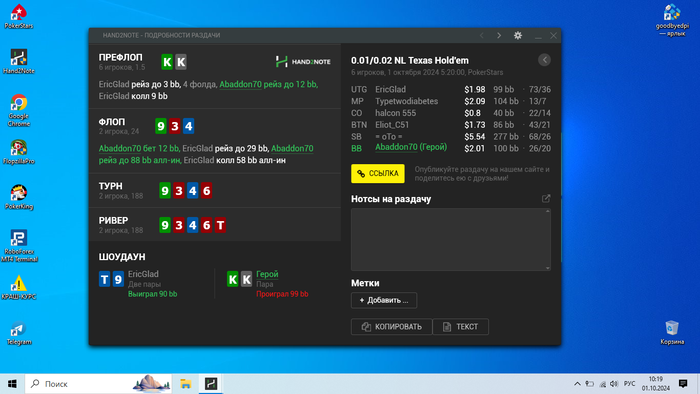Open goodbyedpi desktop shortcut
Viewport: 700px width, 394px height.
672,20
